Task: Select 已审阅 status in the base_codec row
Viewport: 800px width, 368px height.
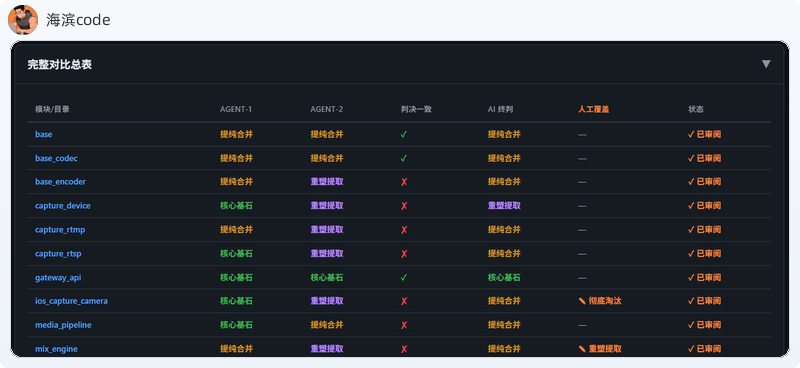Action: click(704, 158)
